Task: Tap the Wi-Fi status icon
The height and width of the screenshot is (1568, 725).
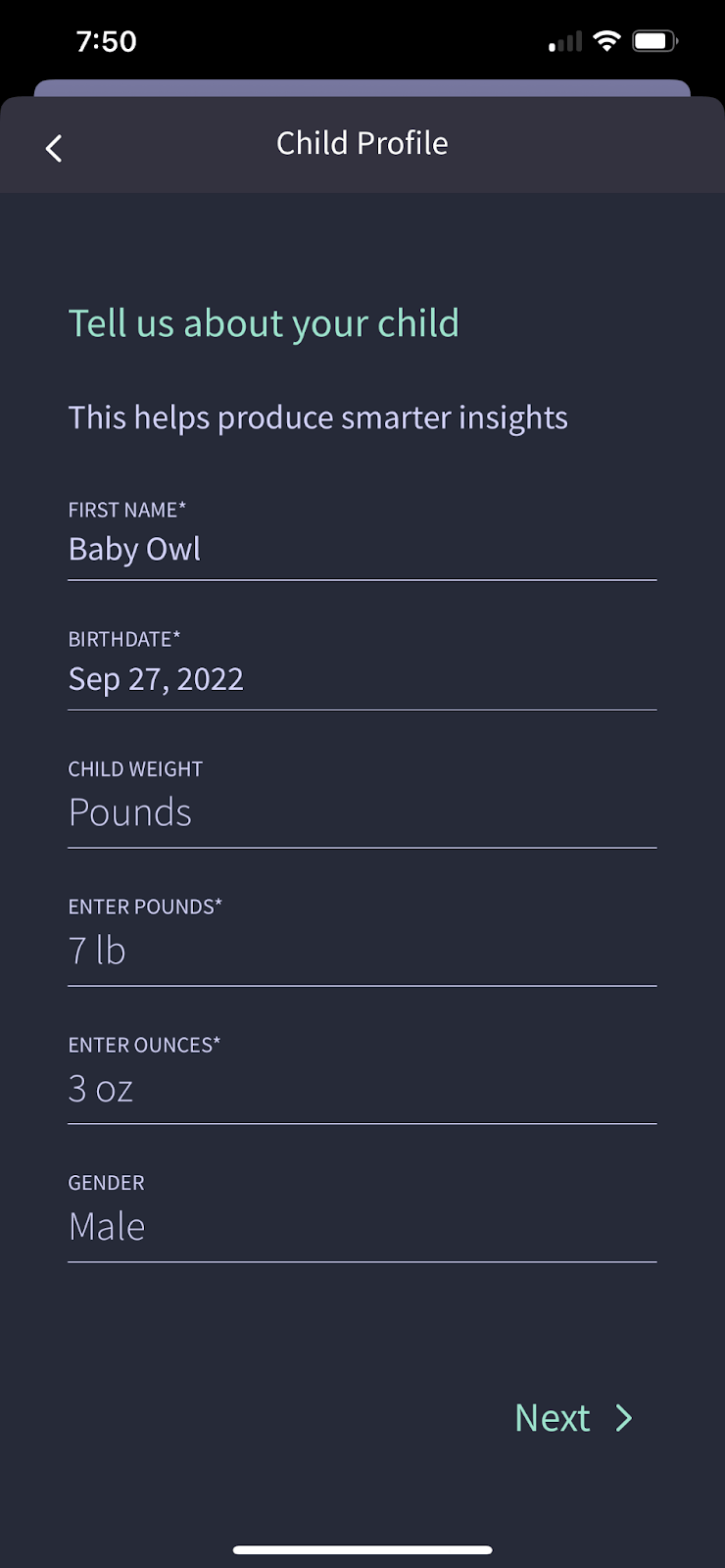Action: 607,41
